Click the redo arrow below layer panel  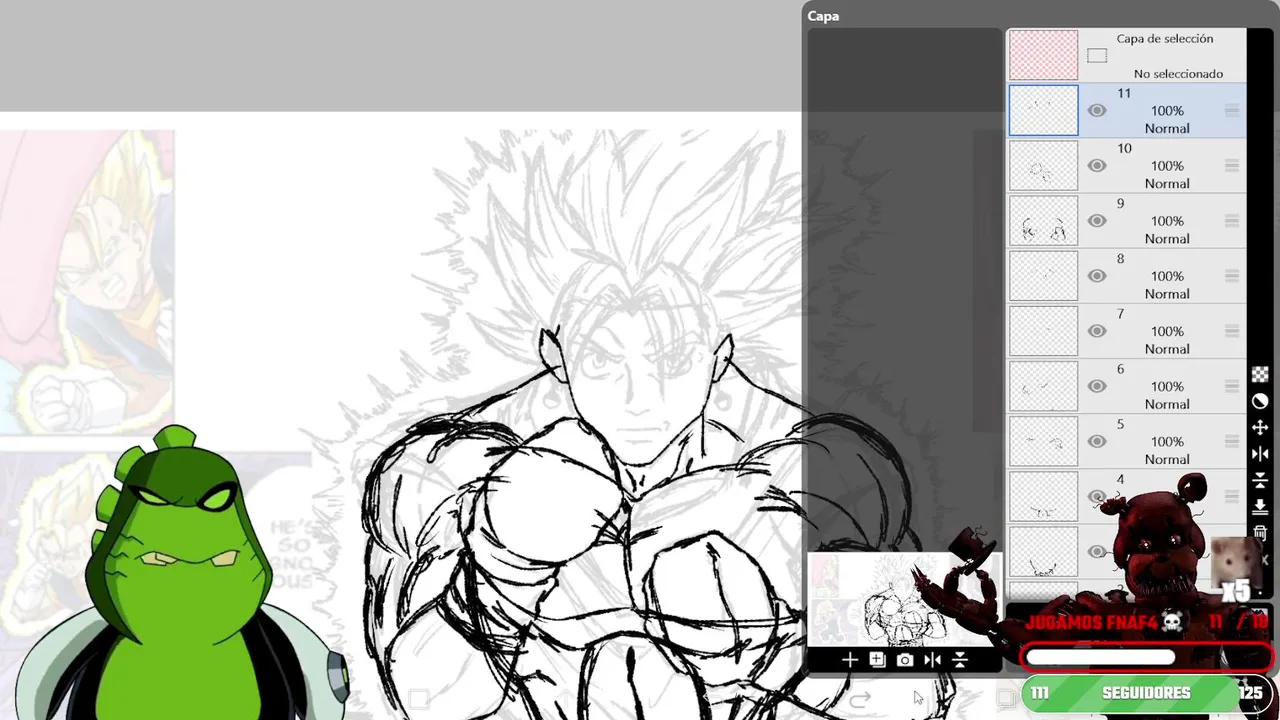[860, 699]
